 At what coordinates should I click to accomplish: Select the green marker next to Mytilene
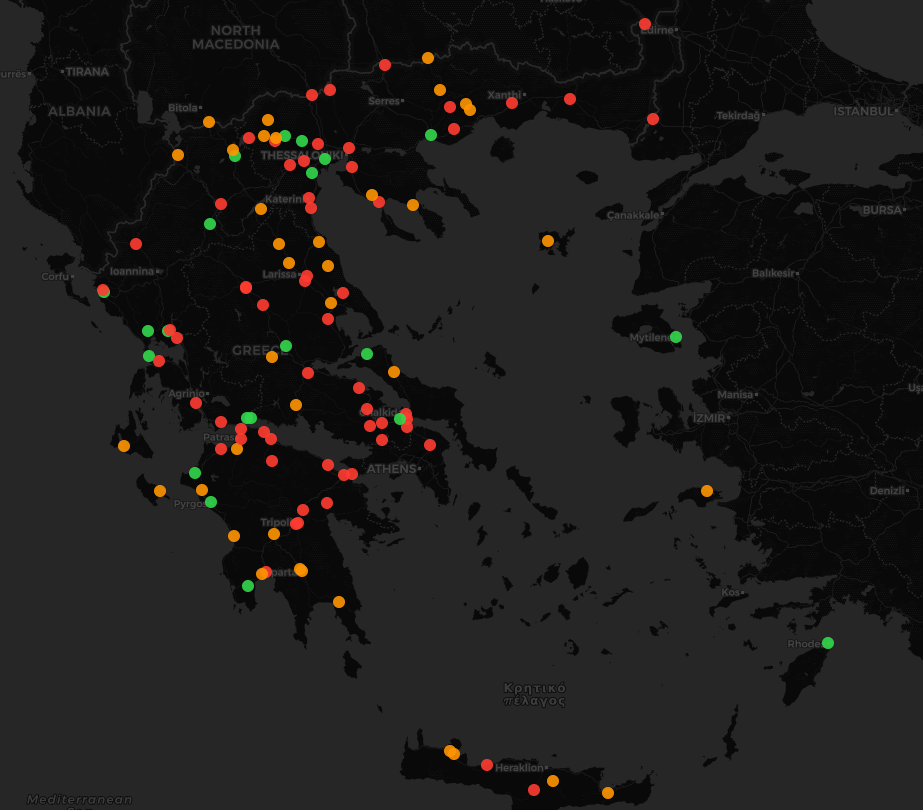pos(676,337)
